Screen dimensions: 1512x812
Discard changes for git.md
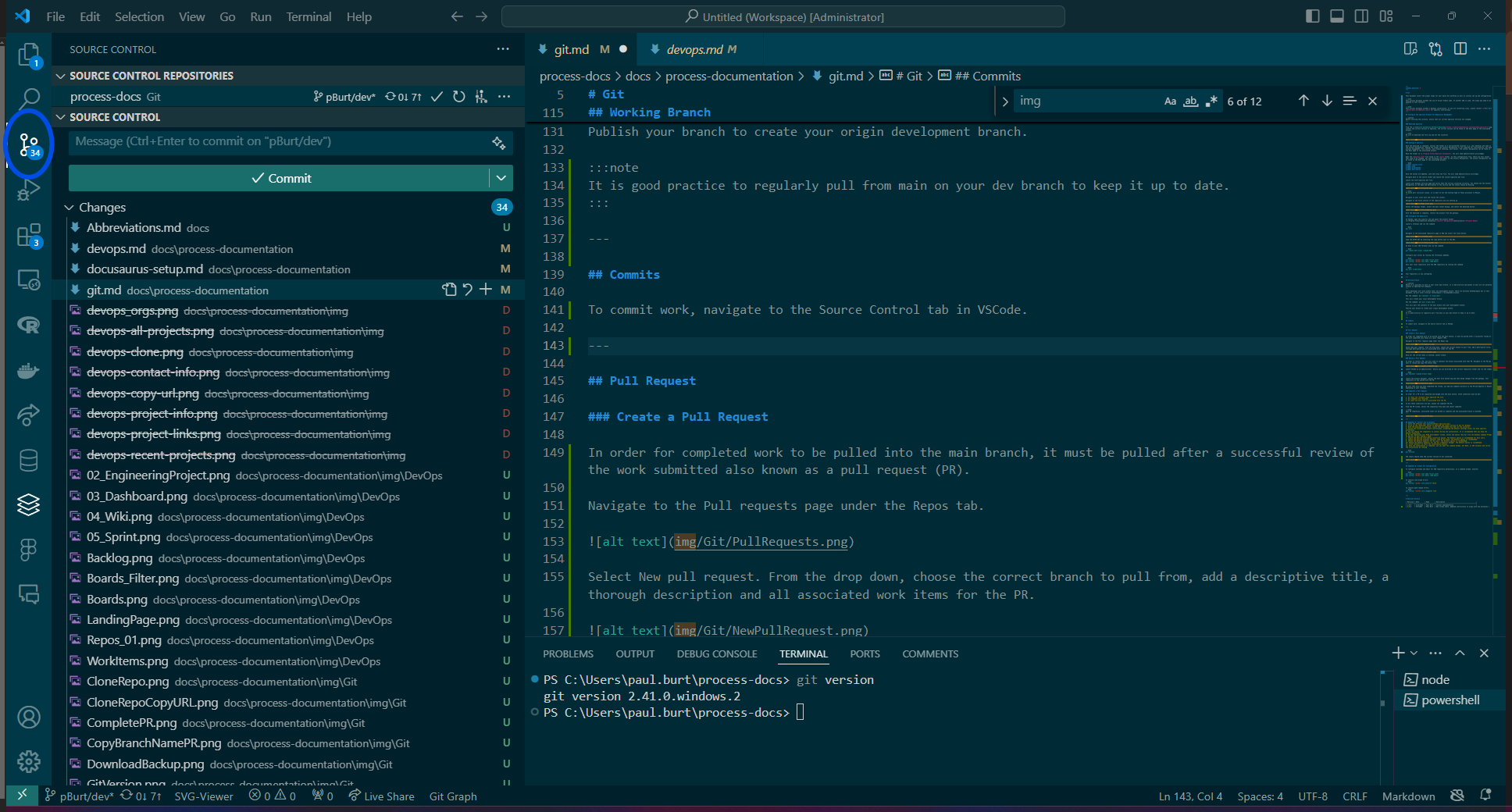[x=467, y=290]
